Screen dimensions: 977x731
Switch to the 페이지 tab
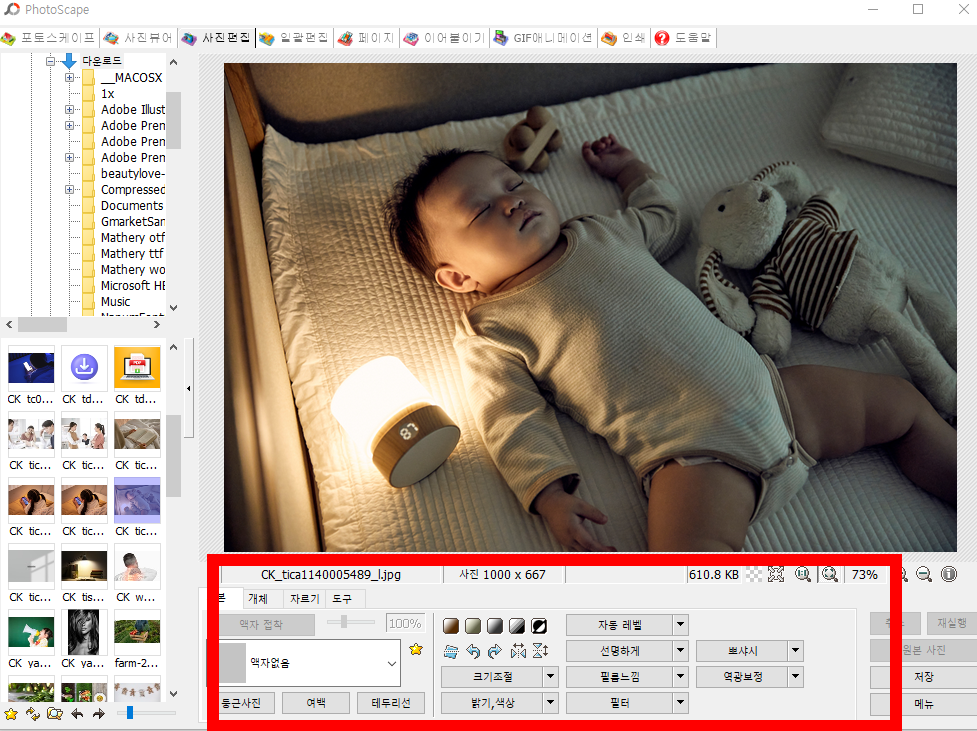[x=366, y=38]
